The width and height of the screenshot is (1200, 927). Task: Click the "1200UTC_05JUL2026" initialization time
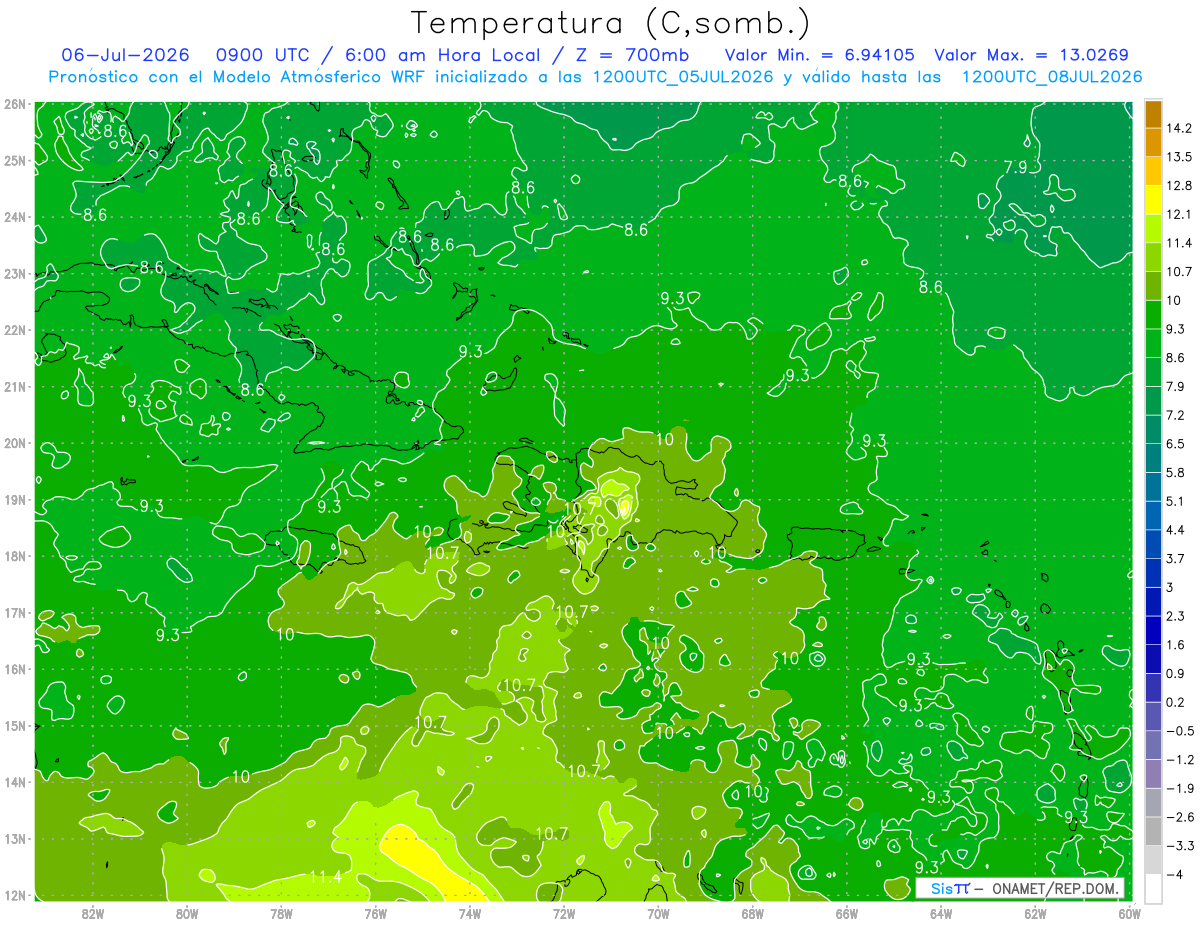pos(682,76)
